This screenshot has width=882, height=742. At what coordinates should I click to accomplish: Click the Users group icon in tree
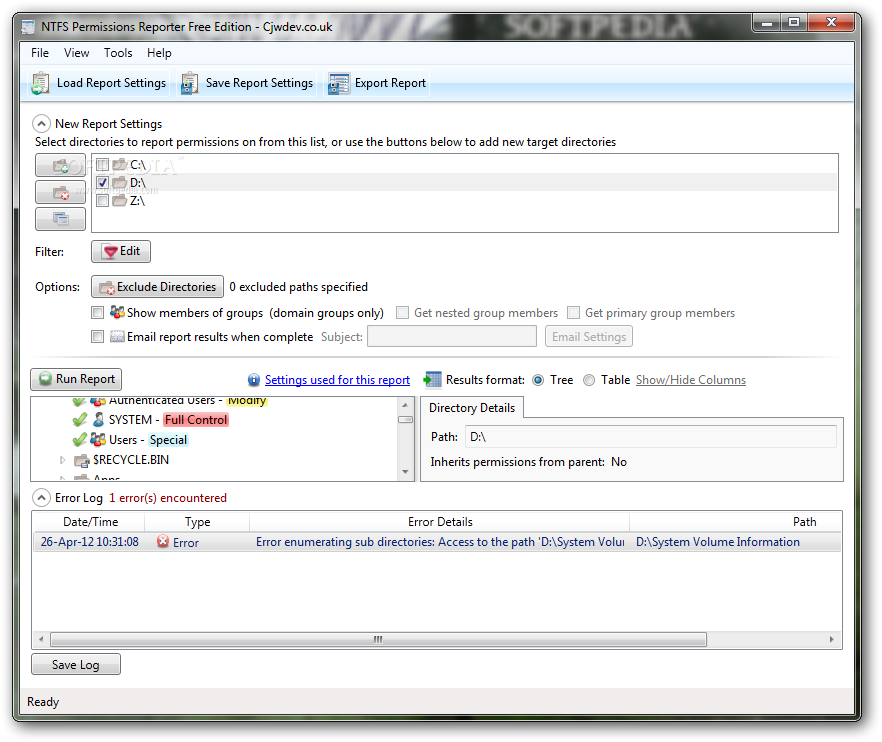point(98,439)
